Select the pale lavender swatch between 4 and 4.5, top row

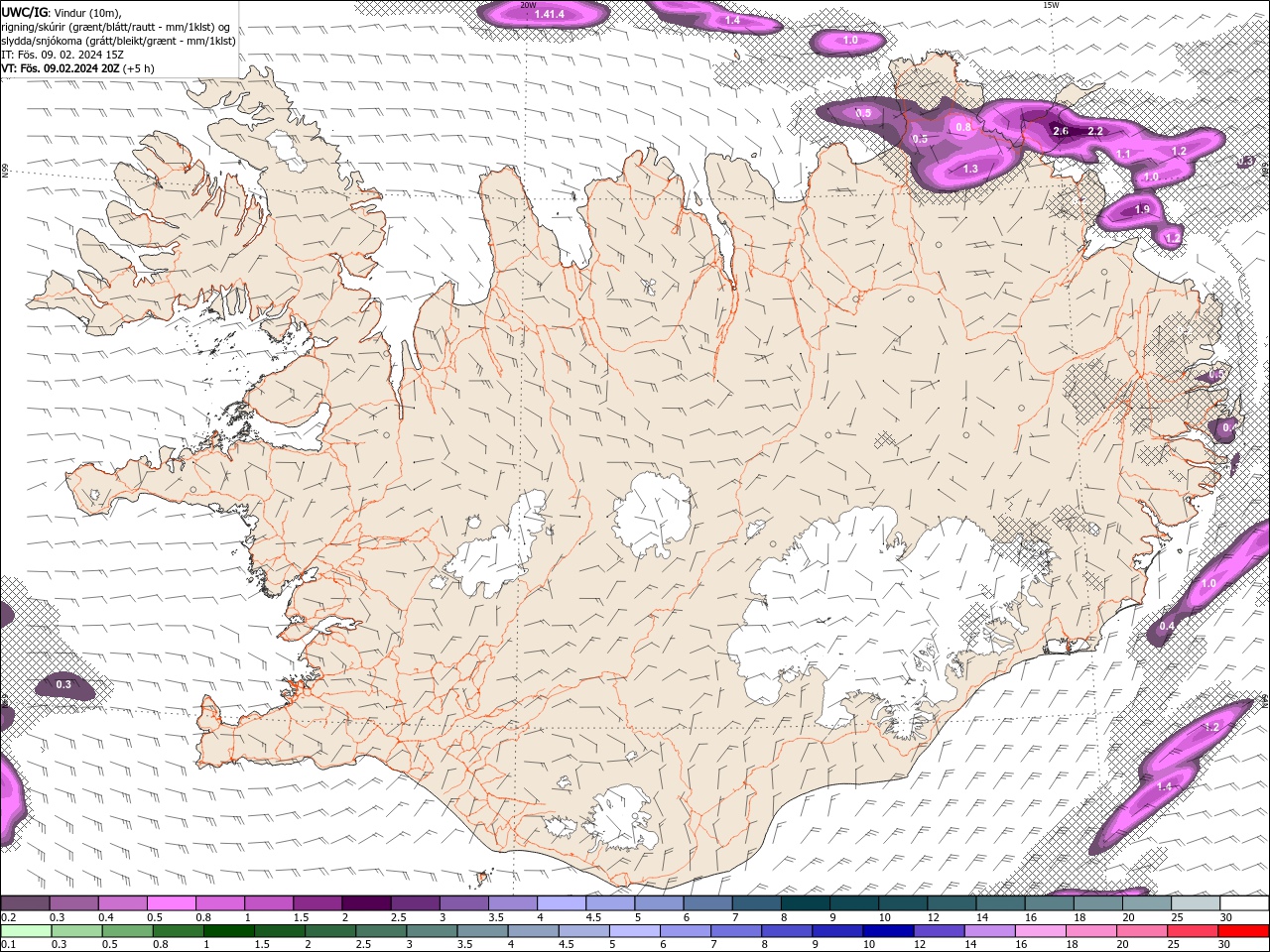[x=561, y=903]
